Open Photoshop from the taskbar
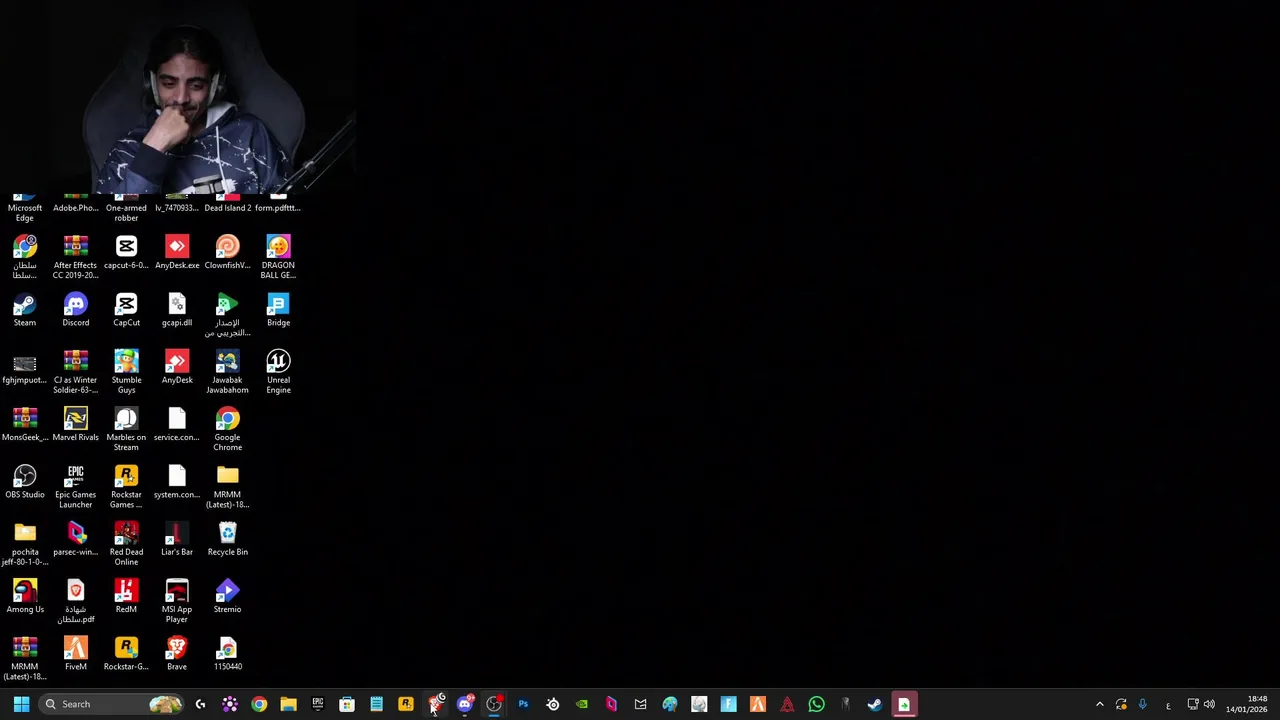Viewport: 1280px width, 720px height. (x=523, y=704)
